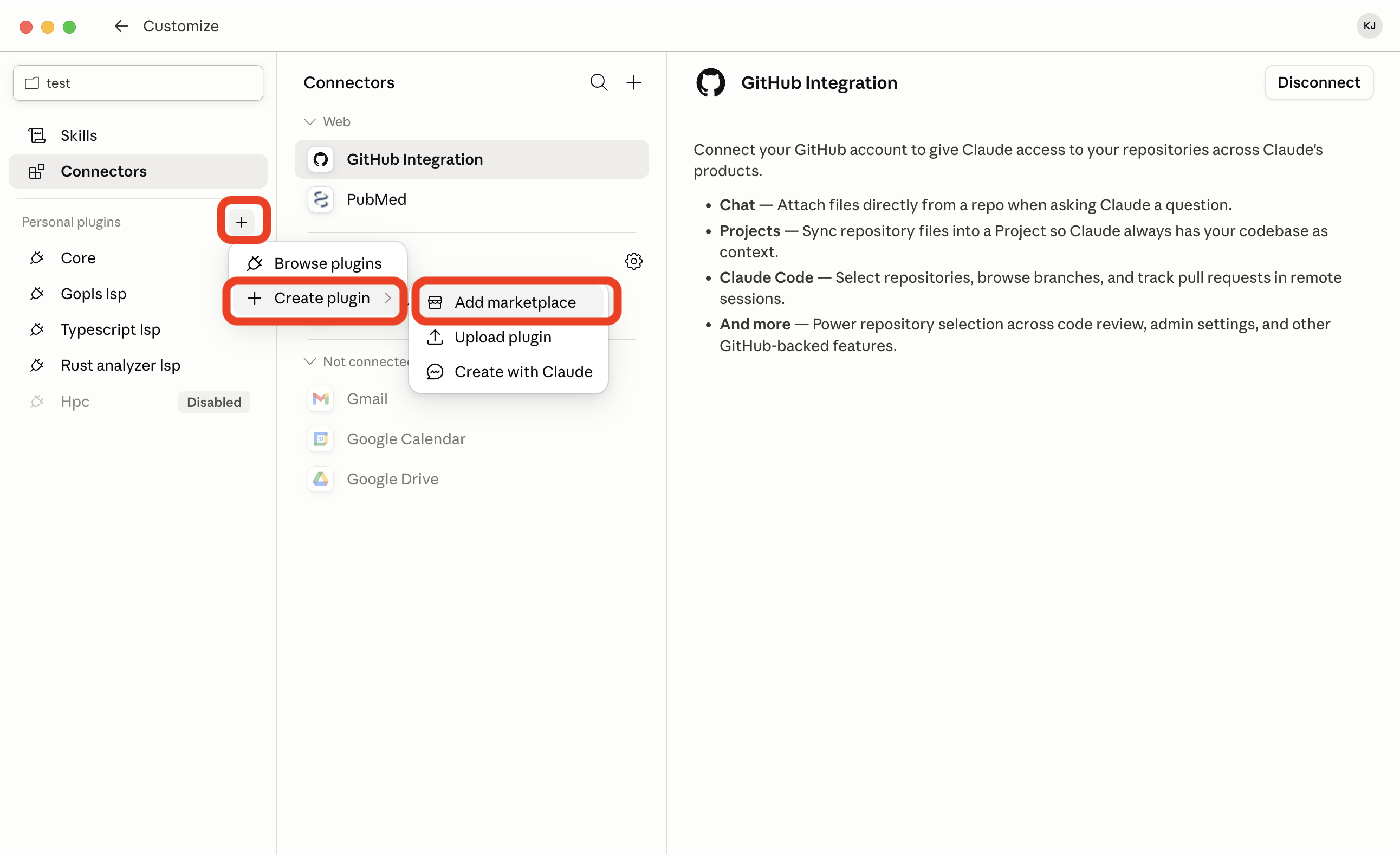Click the Create plugin chevron arrow
Screen dimensions: 1400x854
pos(387,297)
